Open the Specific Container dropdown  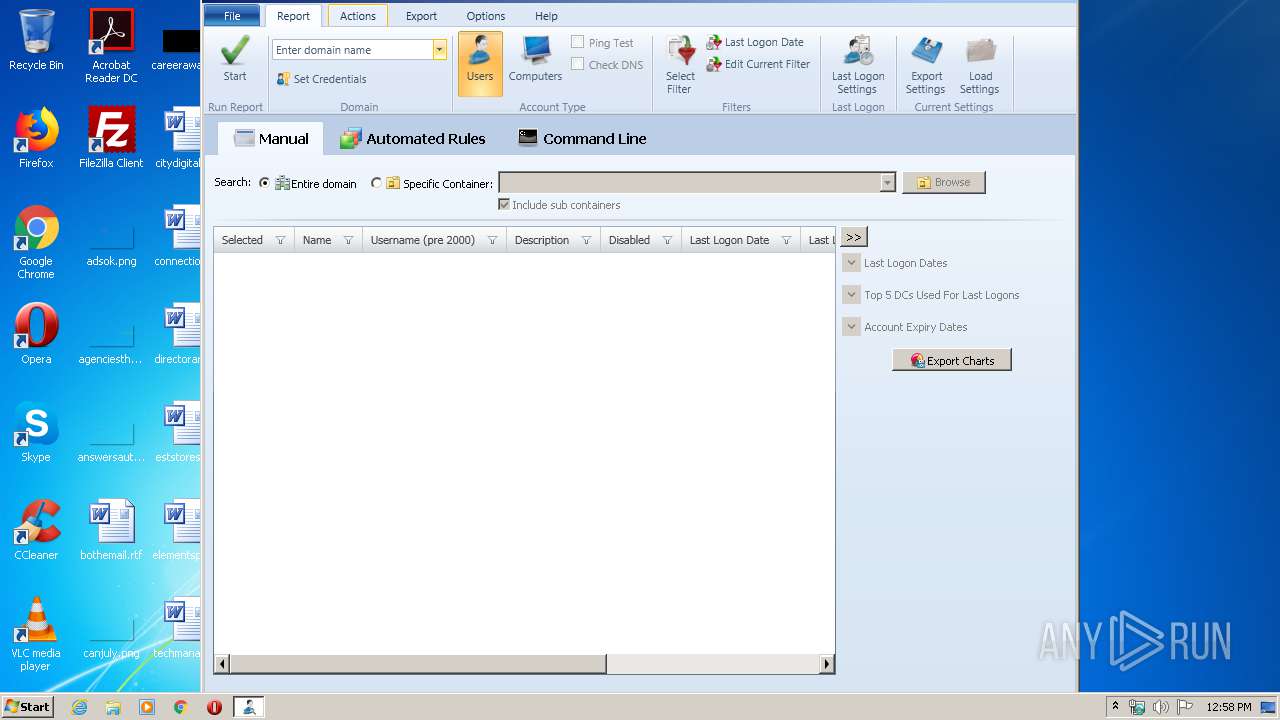(x=887, y=182)
